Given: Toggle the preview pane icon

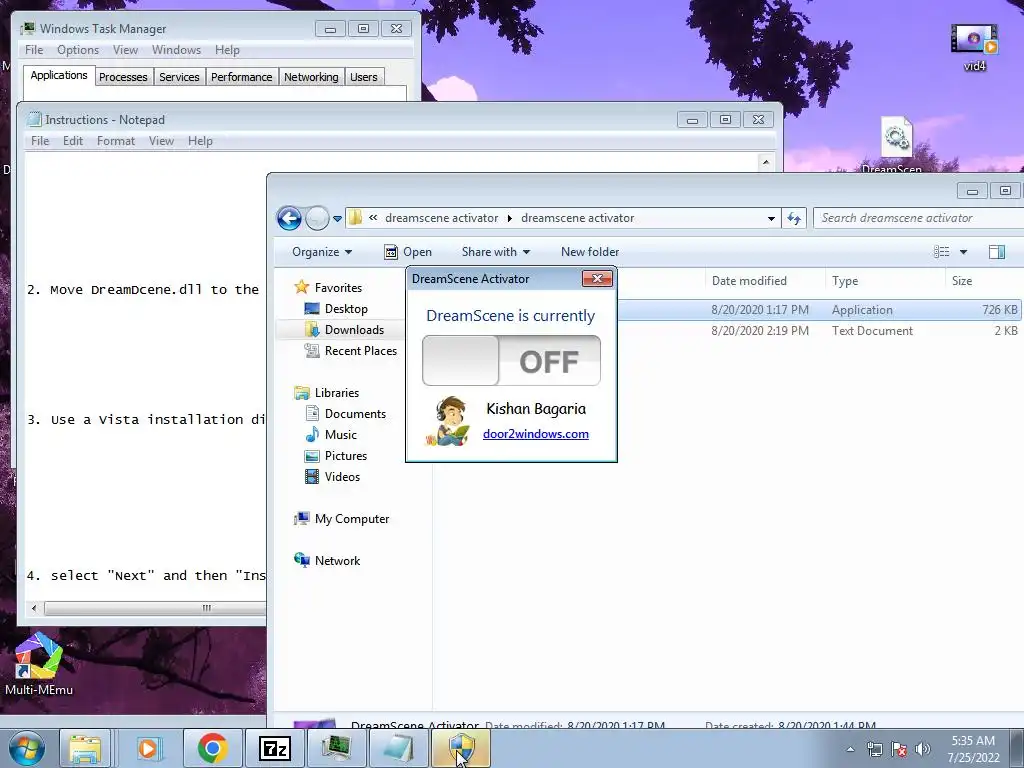Looking at the screenshot, I should (x=997, y=251).
